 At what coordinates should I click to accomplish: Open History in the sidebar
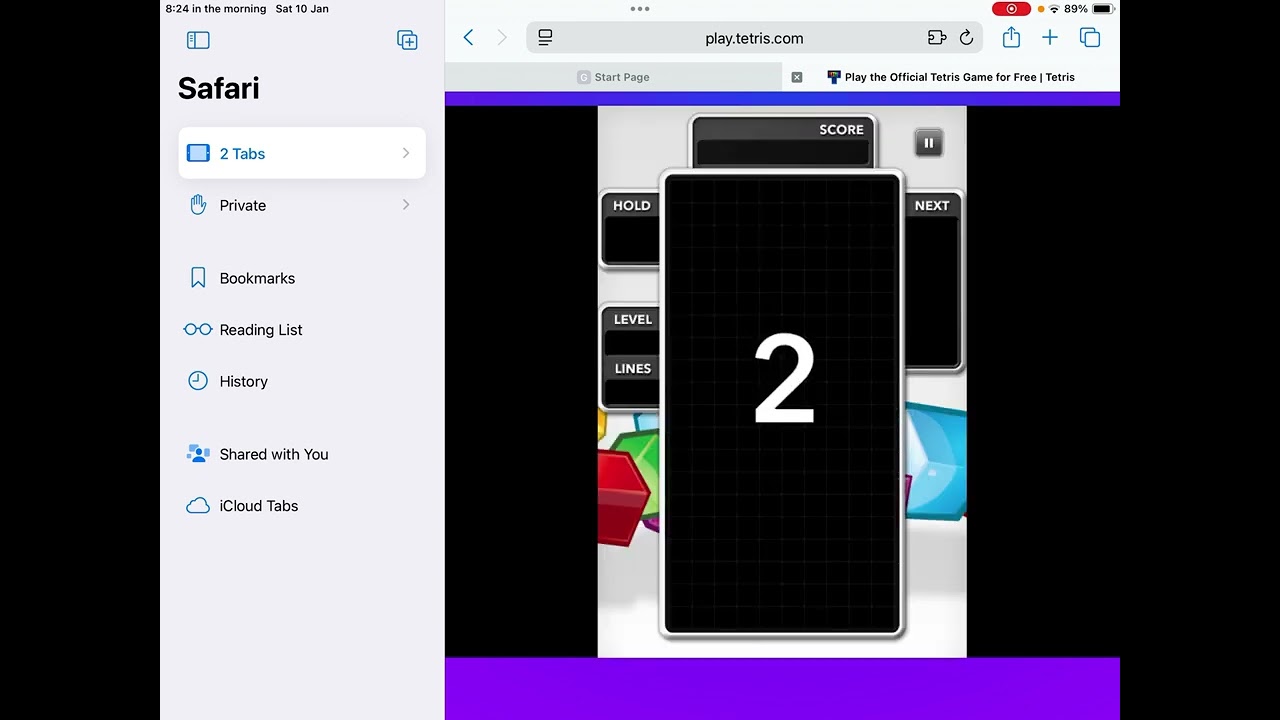click(x=302, y=381)
